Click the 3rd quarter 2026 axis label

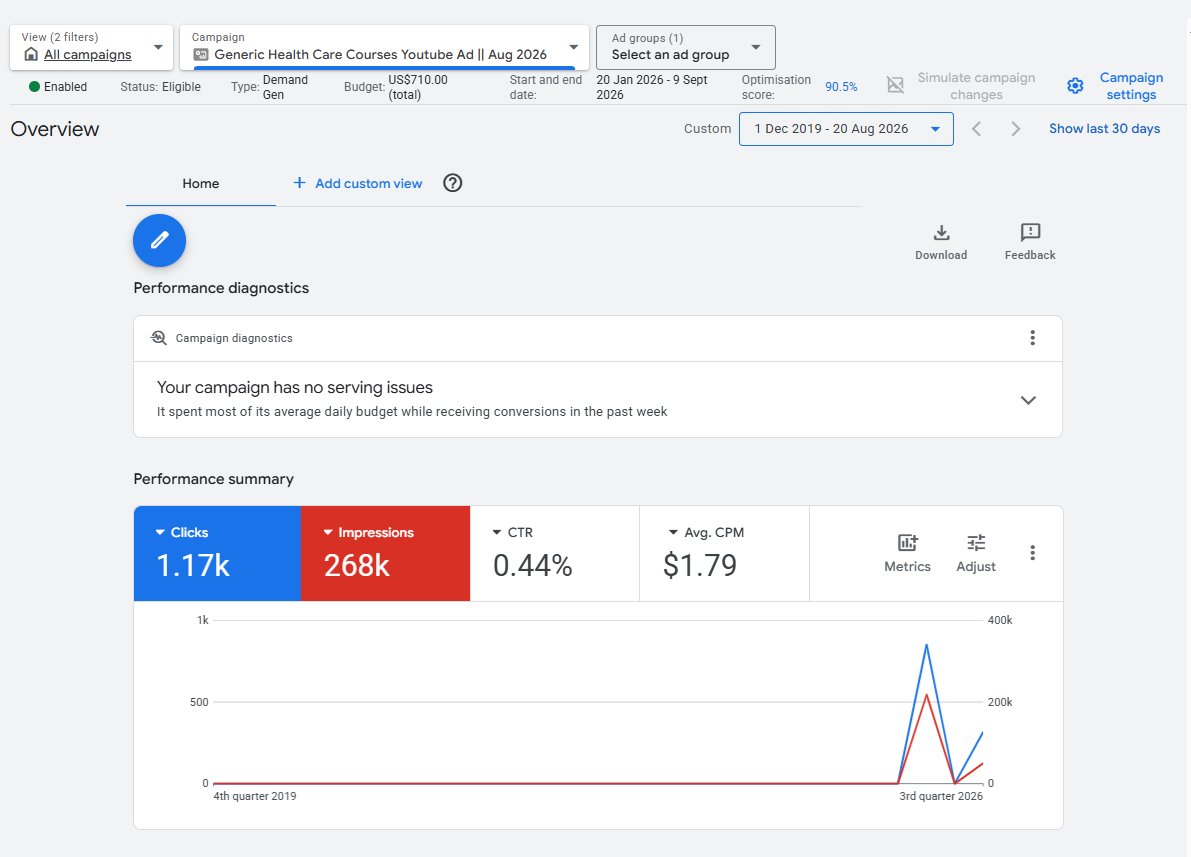click(x=941, y=796)
